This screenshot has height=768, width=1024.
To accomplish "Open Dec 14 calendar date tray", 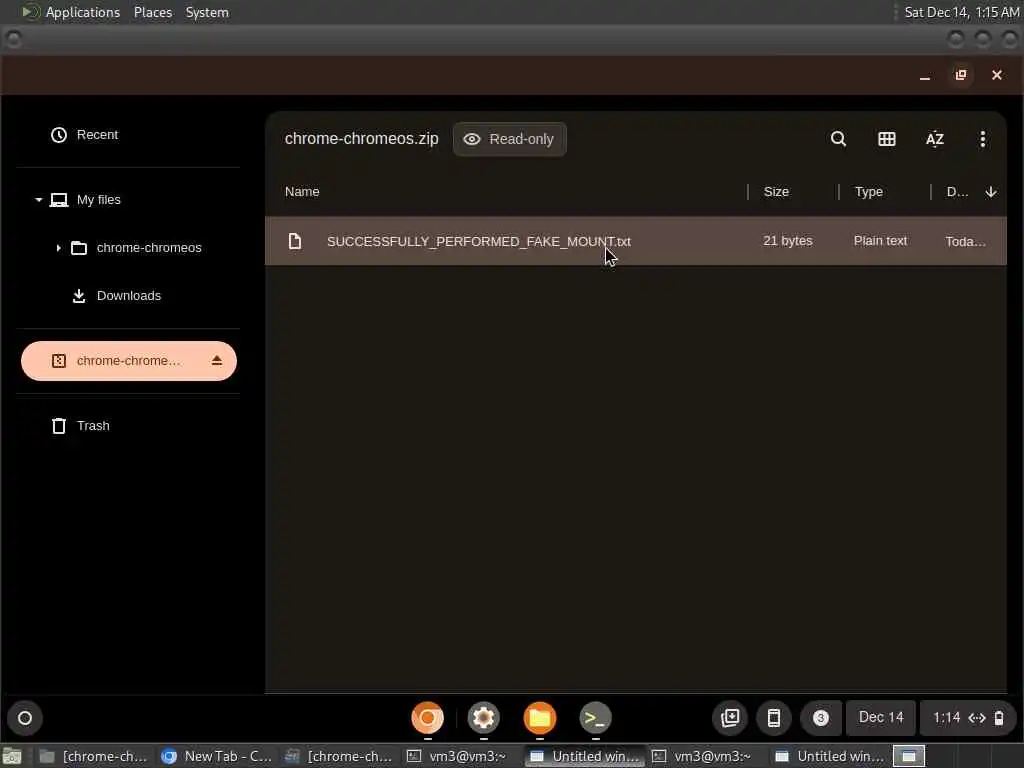I will coord(881,718).
